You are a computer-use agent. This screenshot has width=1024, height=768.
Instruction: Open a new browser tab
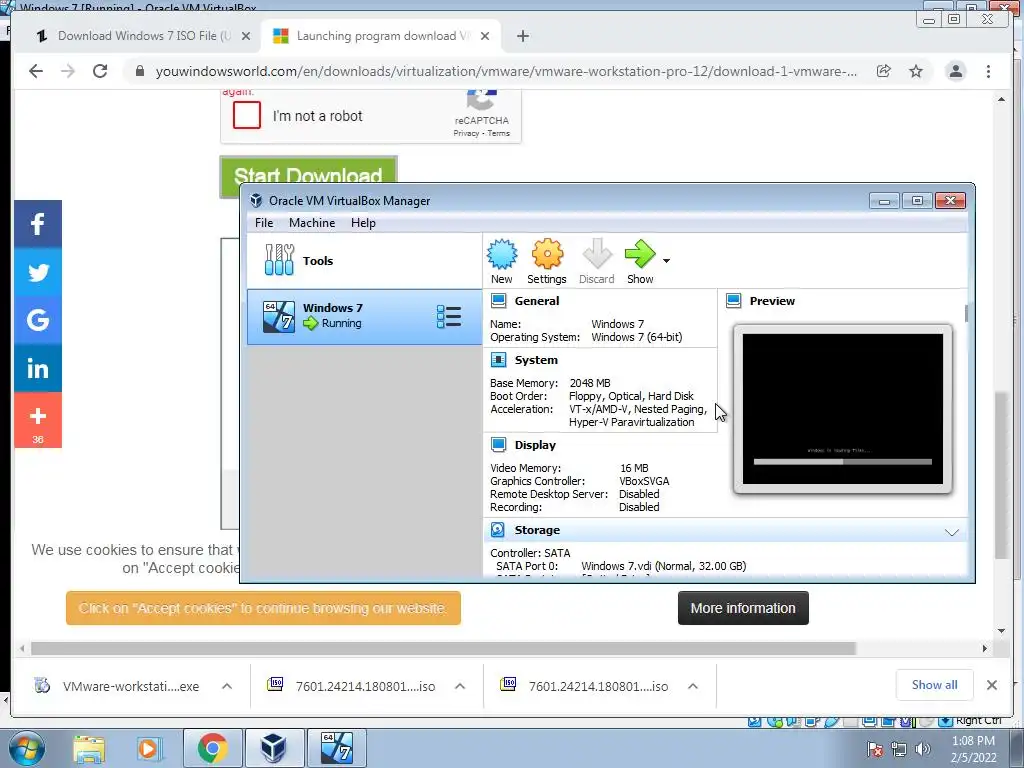point(522,36)
